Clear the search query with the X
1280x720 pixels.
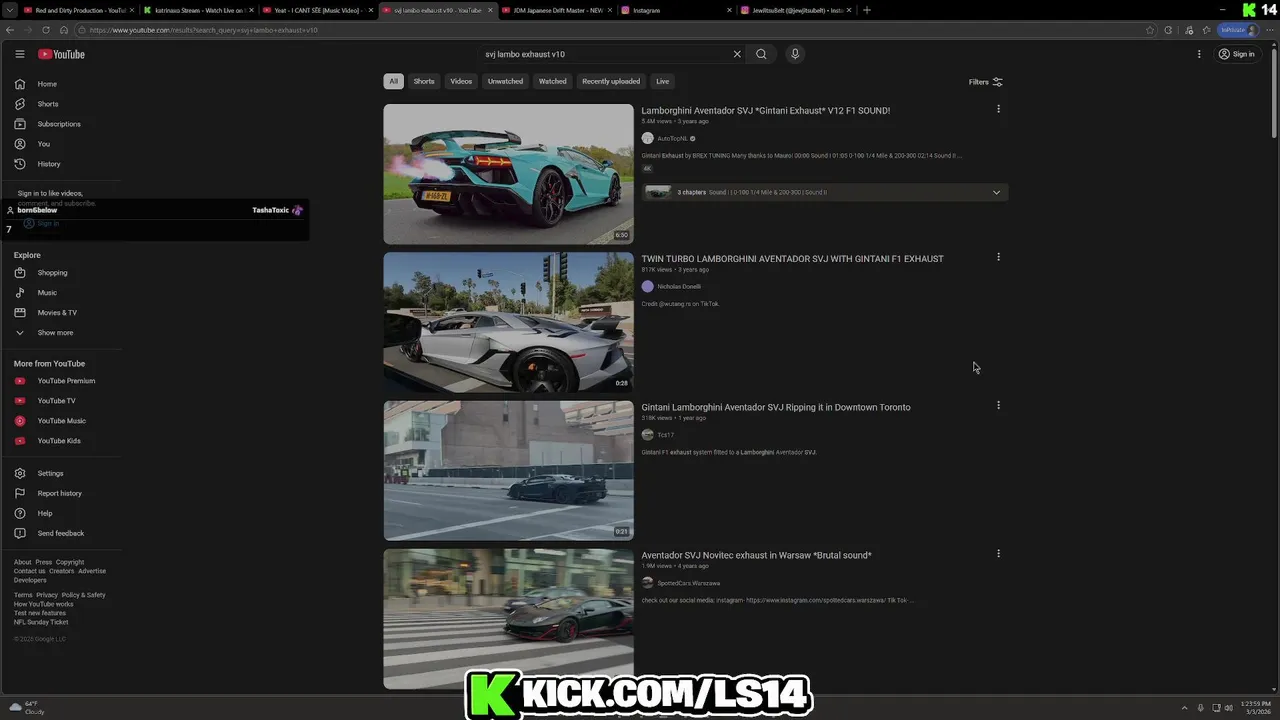coord(737,54)
